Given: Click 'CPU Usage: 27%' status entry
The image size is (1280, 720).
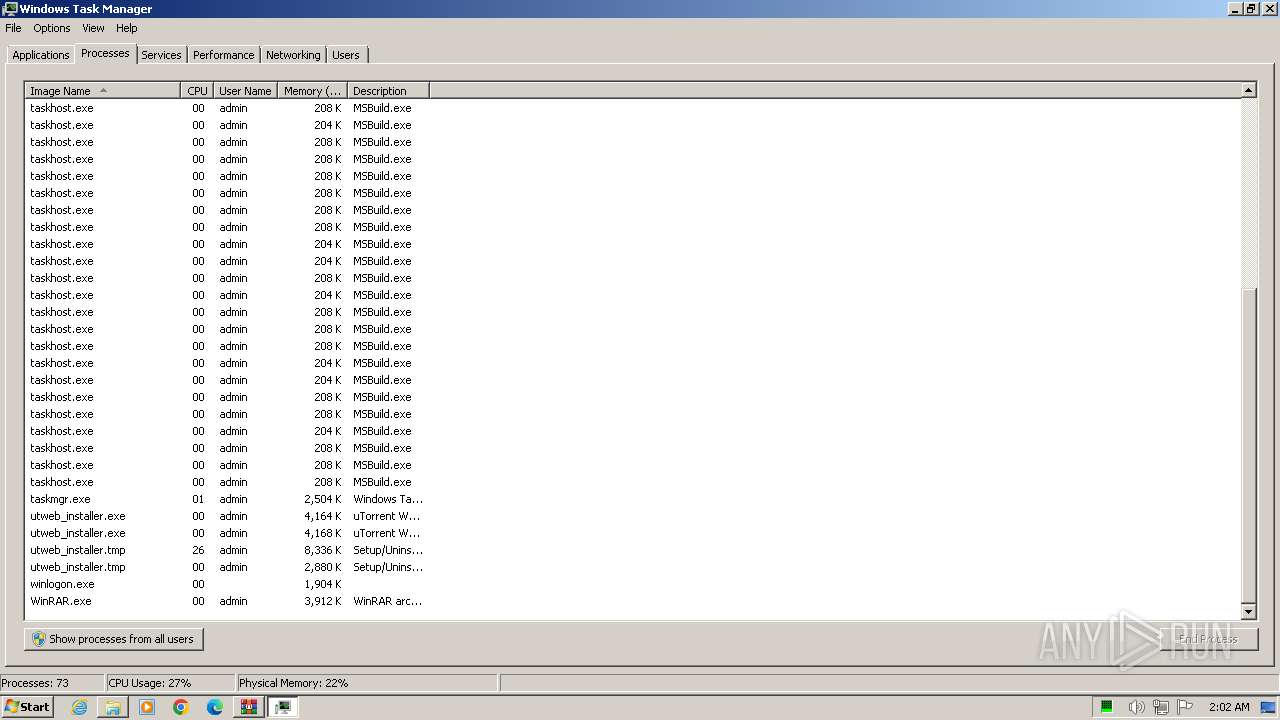Looking at the screenshot, I should pos(150,683).
